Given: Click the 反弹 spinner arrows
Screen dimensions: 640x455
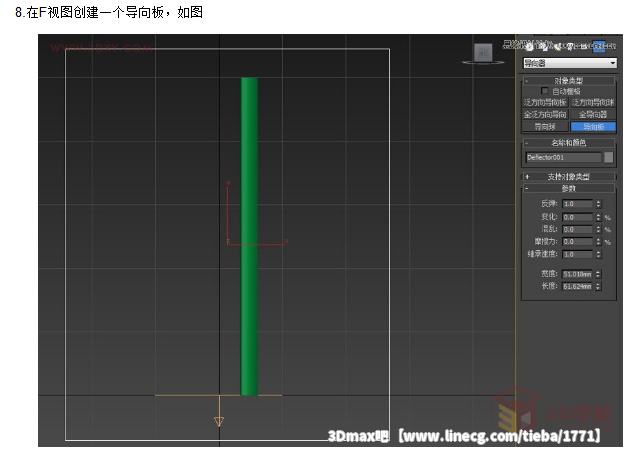Looking at the screenshot, I should pos(598,203).
